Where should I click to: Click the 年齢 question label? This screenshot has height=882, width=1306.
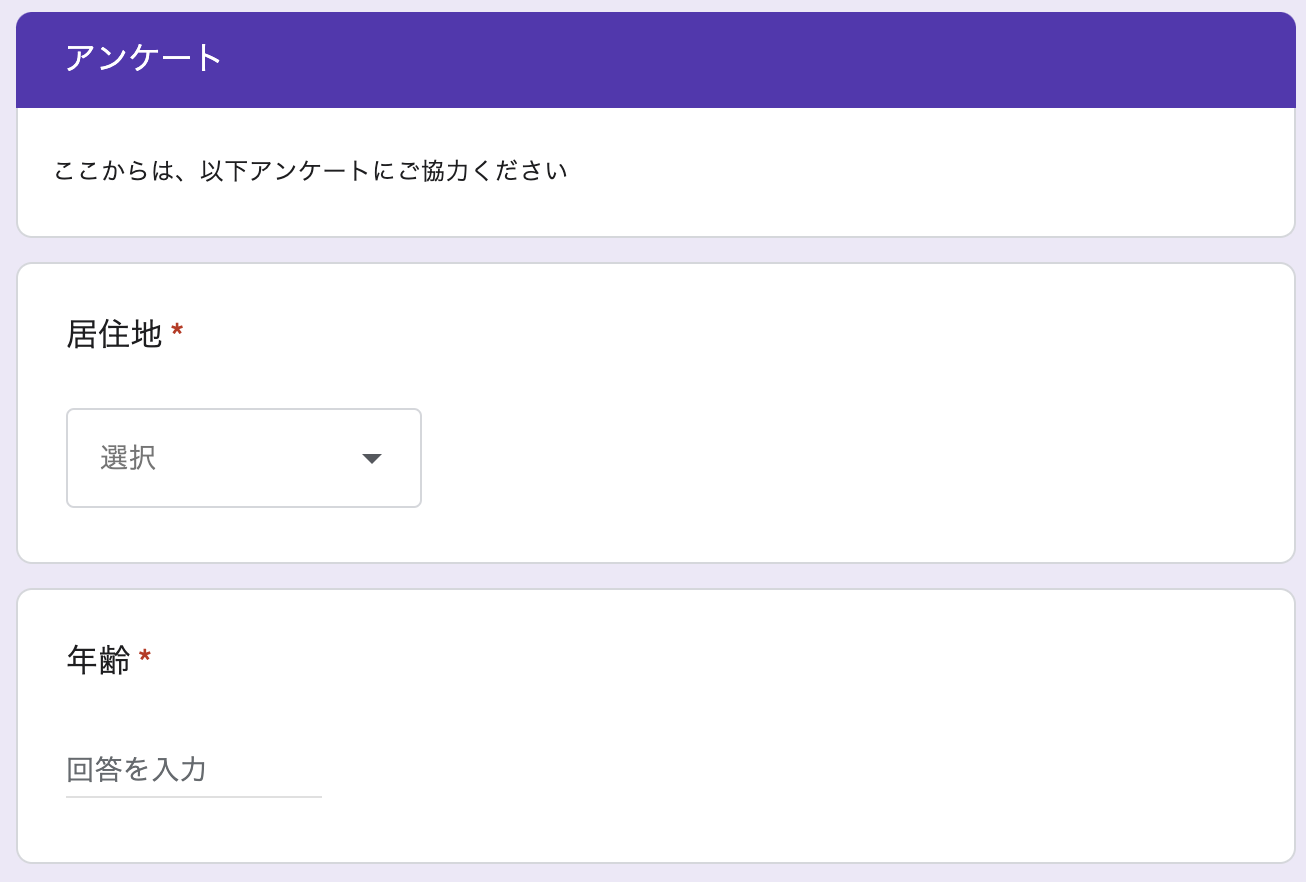point(98,660)
